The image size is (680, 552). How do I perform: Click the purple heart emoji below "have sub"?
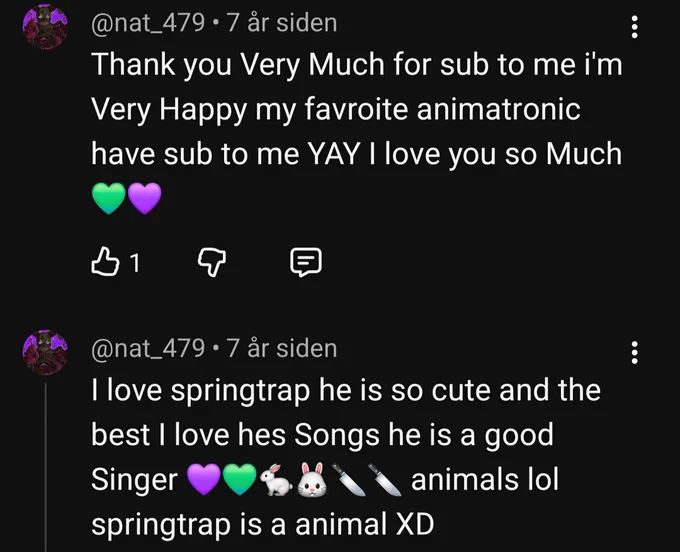click(145, 198)
